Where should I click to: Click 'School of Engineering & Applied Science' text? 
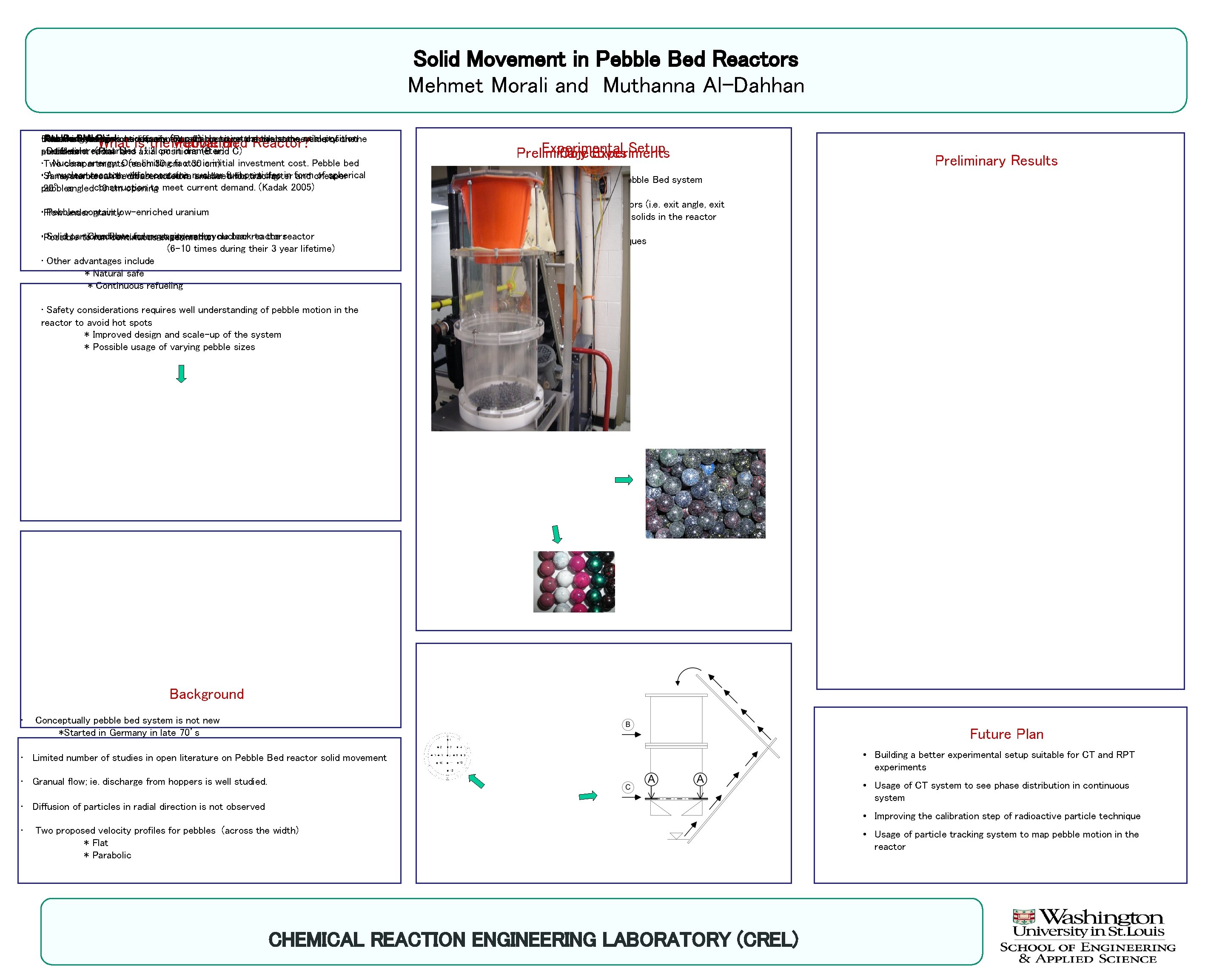(1088, 953)
